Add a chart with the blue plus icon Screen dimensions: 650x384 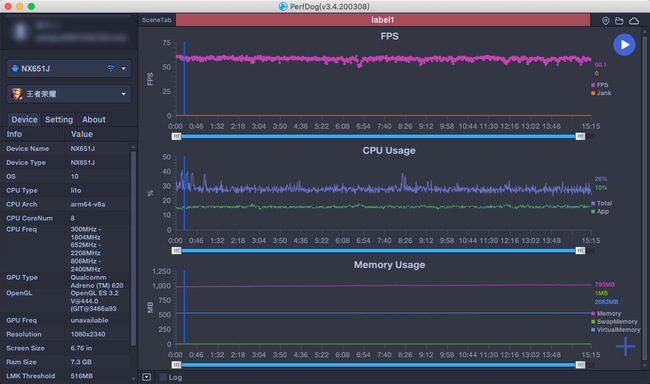625,346
